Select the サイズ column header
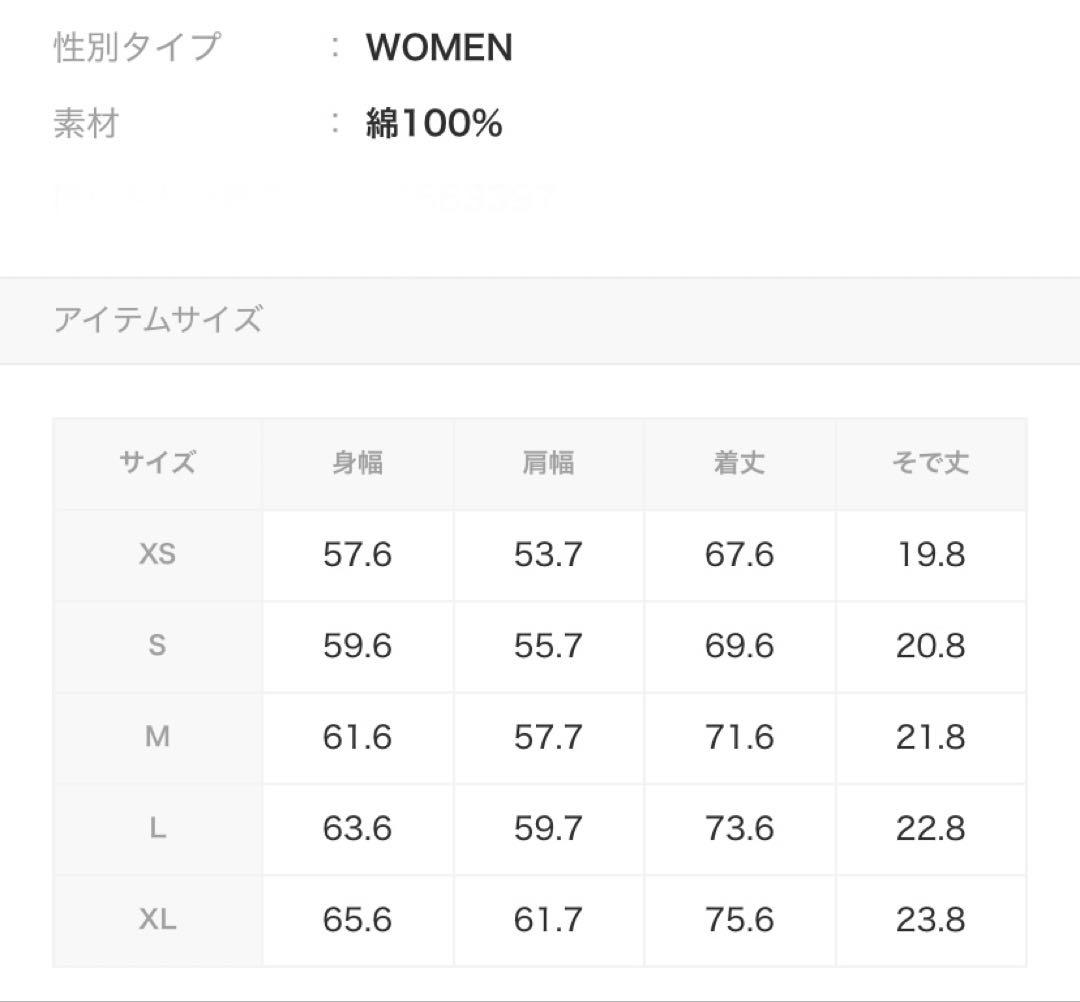The width and height of the screenshot is (1080, 1002). click(158, 463)
